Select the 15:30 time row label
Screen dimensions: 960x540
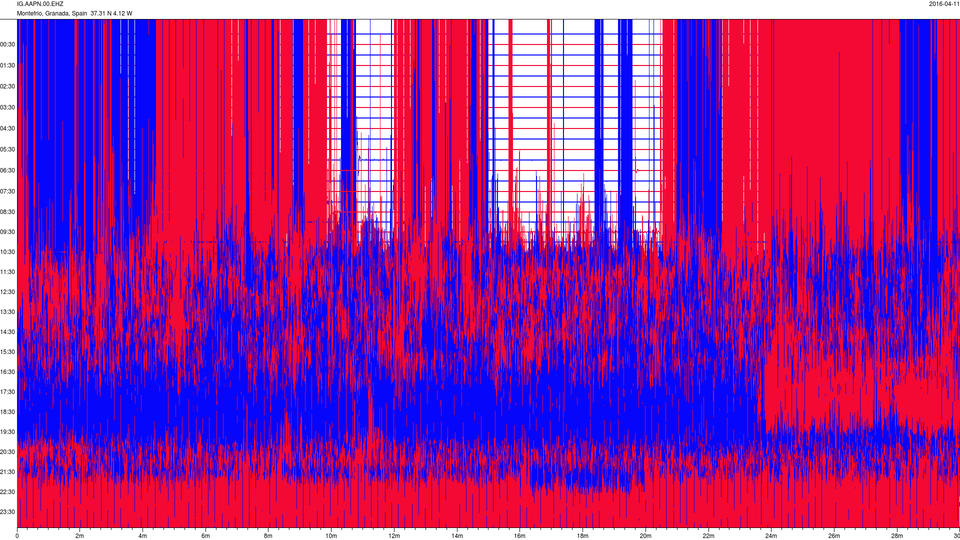[x=7, y=352]
